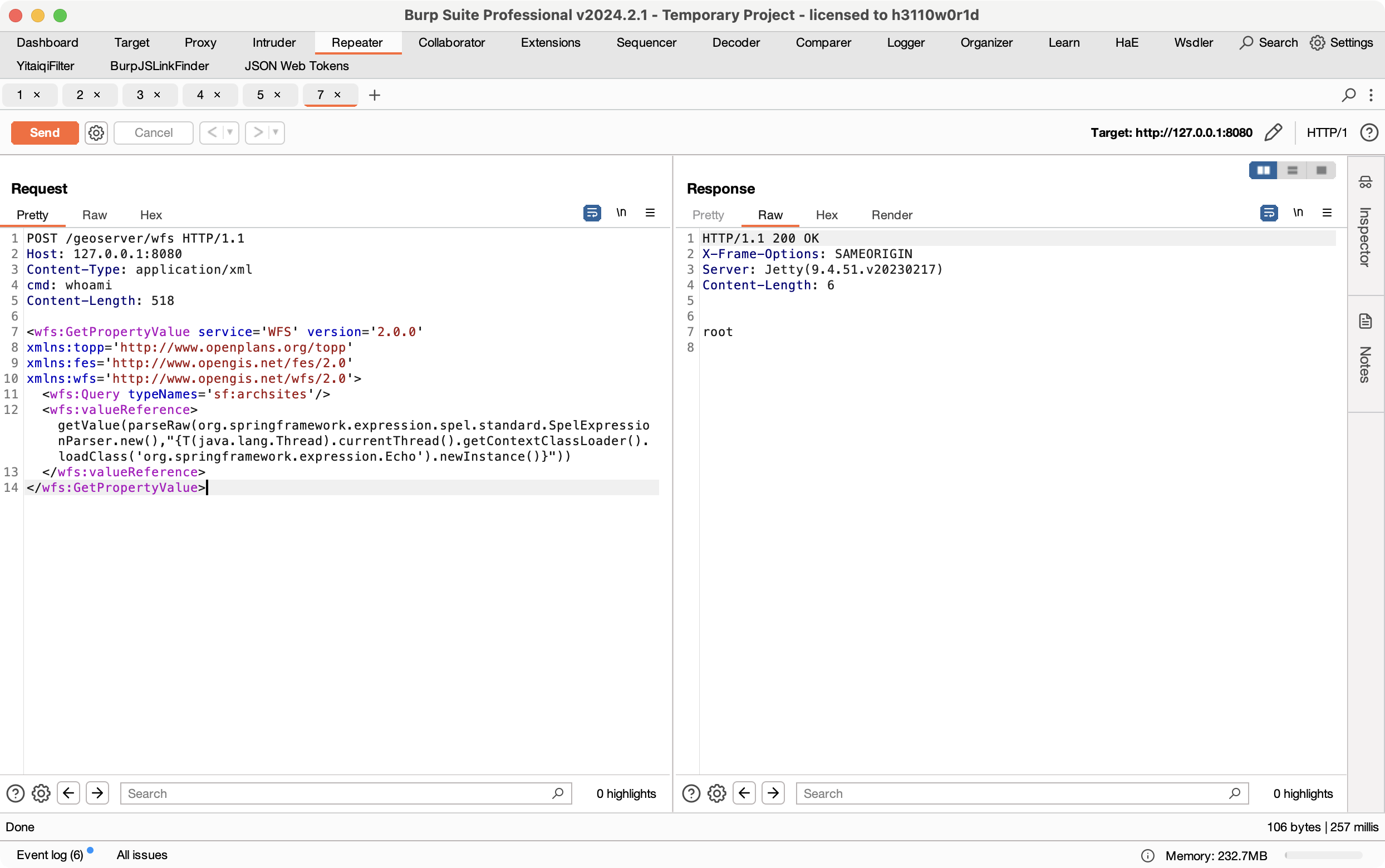Open request editor hamburger menu
The image size is (1385, 868).
650,213
